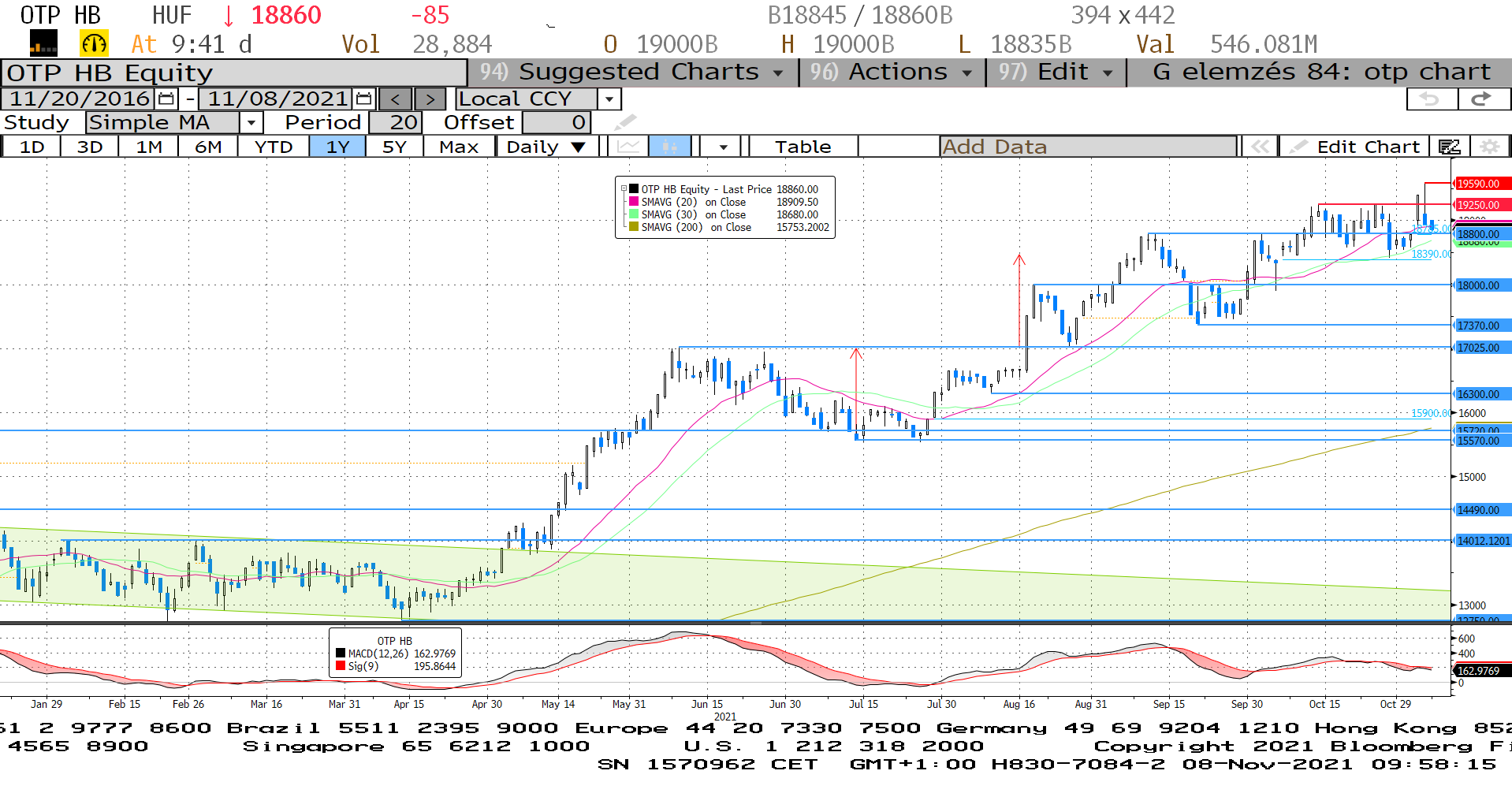Screen dimensions: 1512x808
Task: Select the Max range tab
Action: point(459,147)
